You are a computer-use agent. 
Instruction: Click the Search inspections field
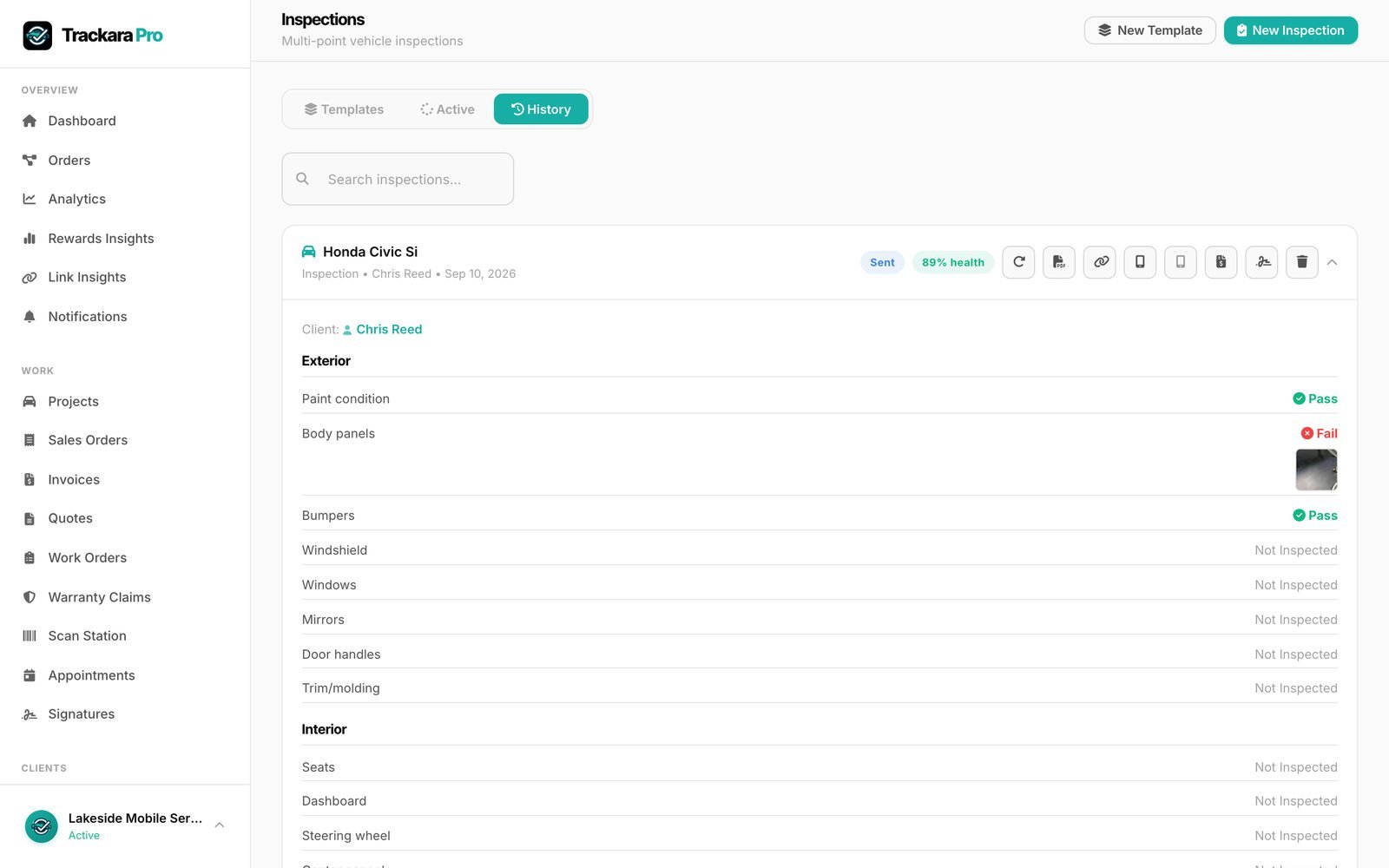click(x=398, y=179)
